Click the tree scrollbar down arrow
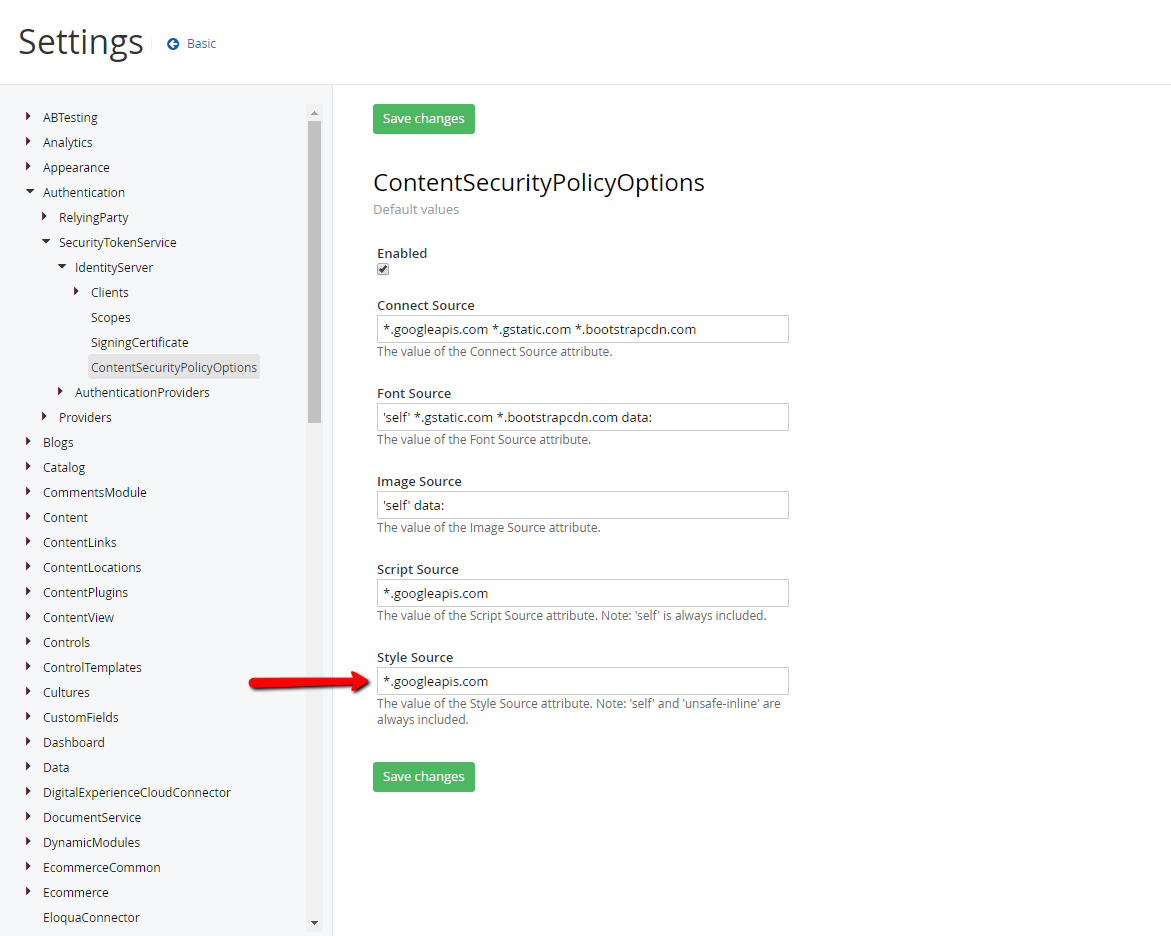Viewport: 1171px width, 936px height. coord(314,923)
